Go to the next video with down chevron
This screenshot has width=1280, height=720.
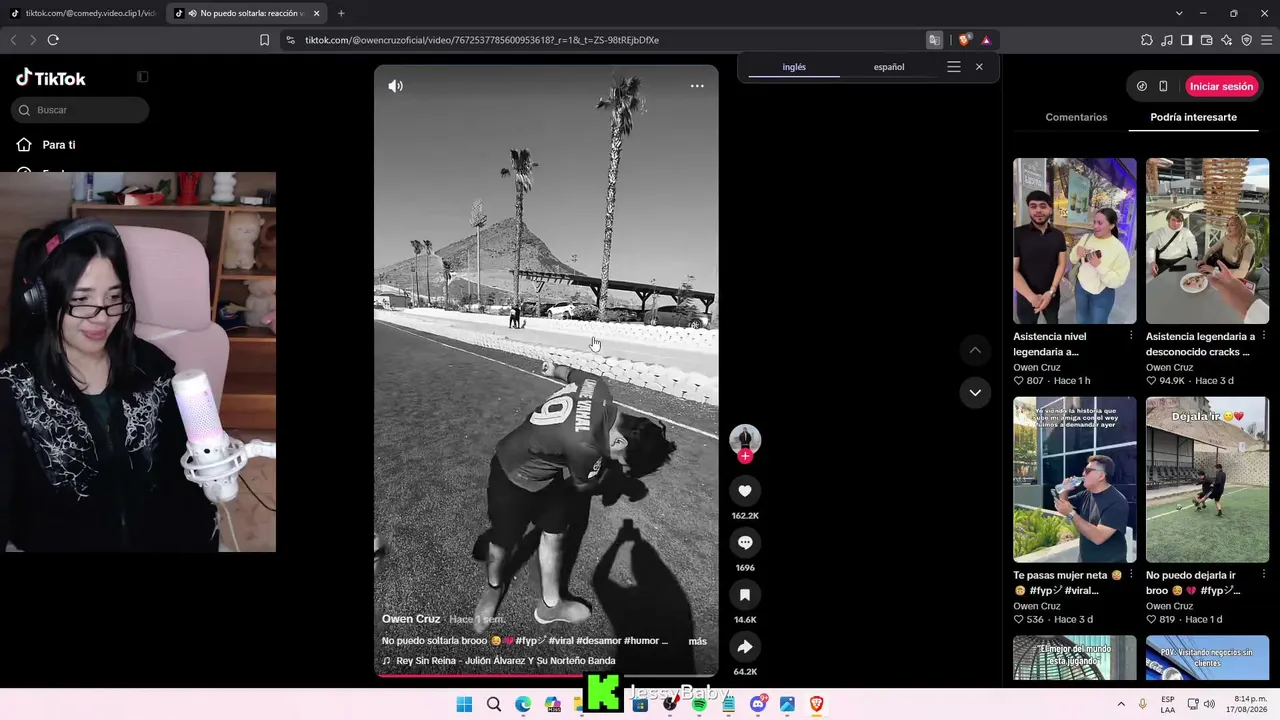[975, 393]
